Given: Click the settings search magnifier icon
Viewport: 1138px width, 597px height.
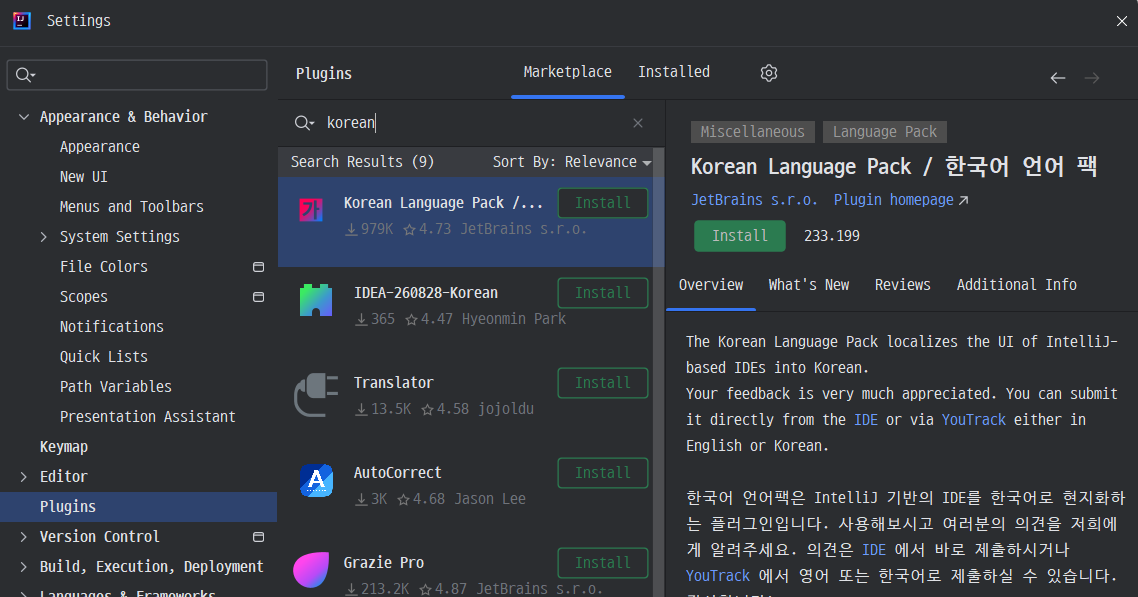Looking at the screenshot, I should coord(25,75).
